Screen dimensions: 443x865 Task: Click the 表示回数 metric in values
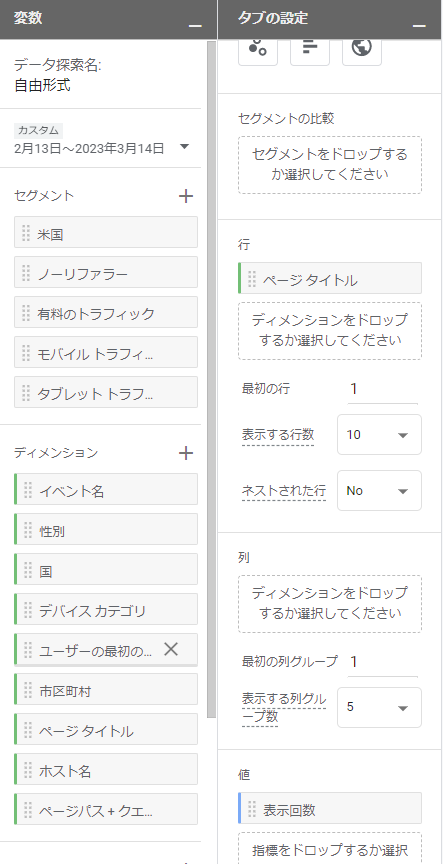tap(330, 809)
